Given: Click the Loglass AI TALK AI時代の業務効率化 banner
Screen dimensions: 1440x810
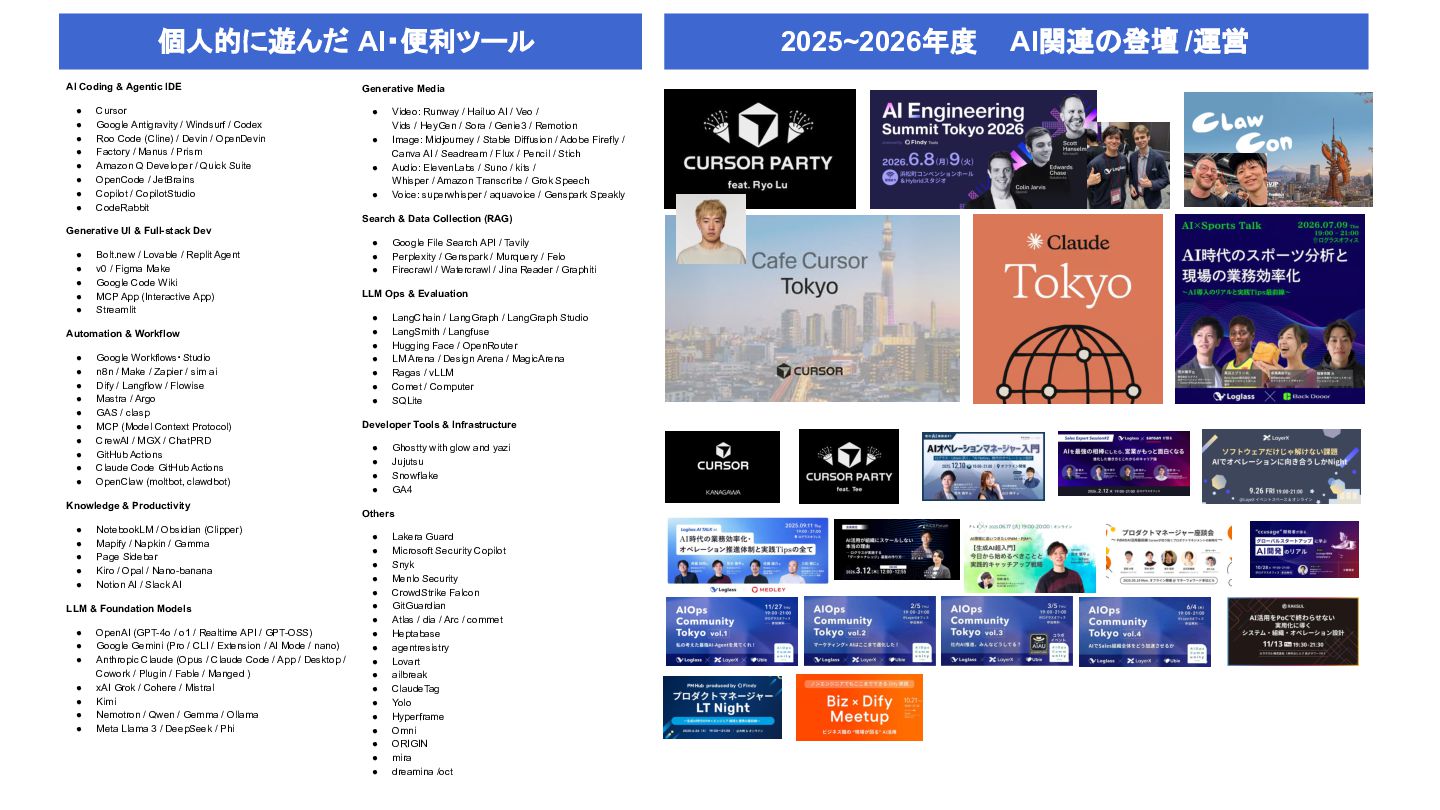Looking at the screenshot, I should pos(746,554).
